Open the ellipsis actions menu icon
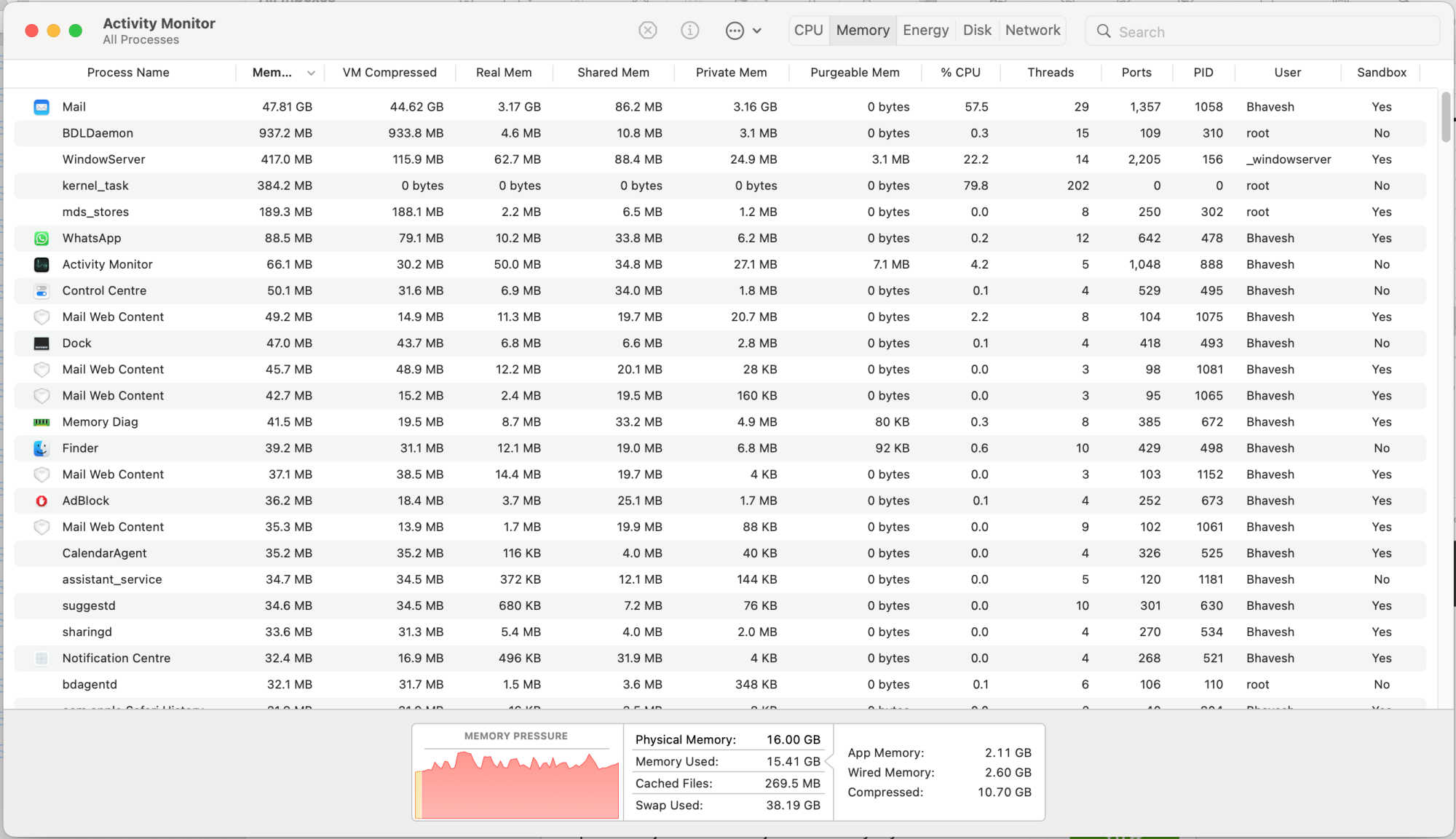This screenshot has height=839, width=1456. point(735,31)
